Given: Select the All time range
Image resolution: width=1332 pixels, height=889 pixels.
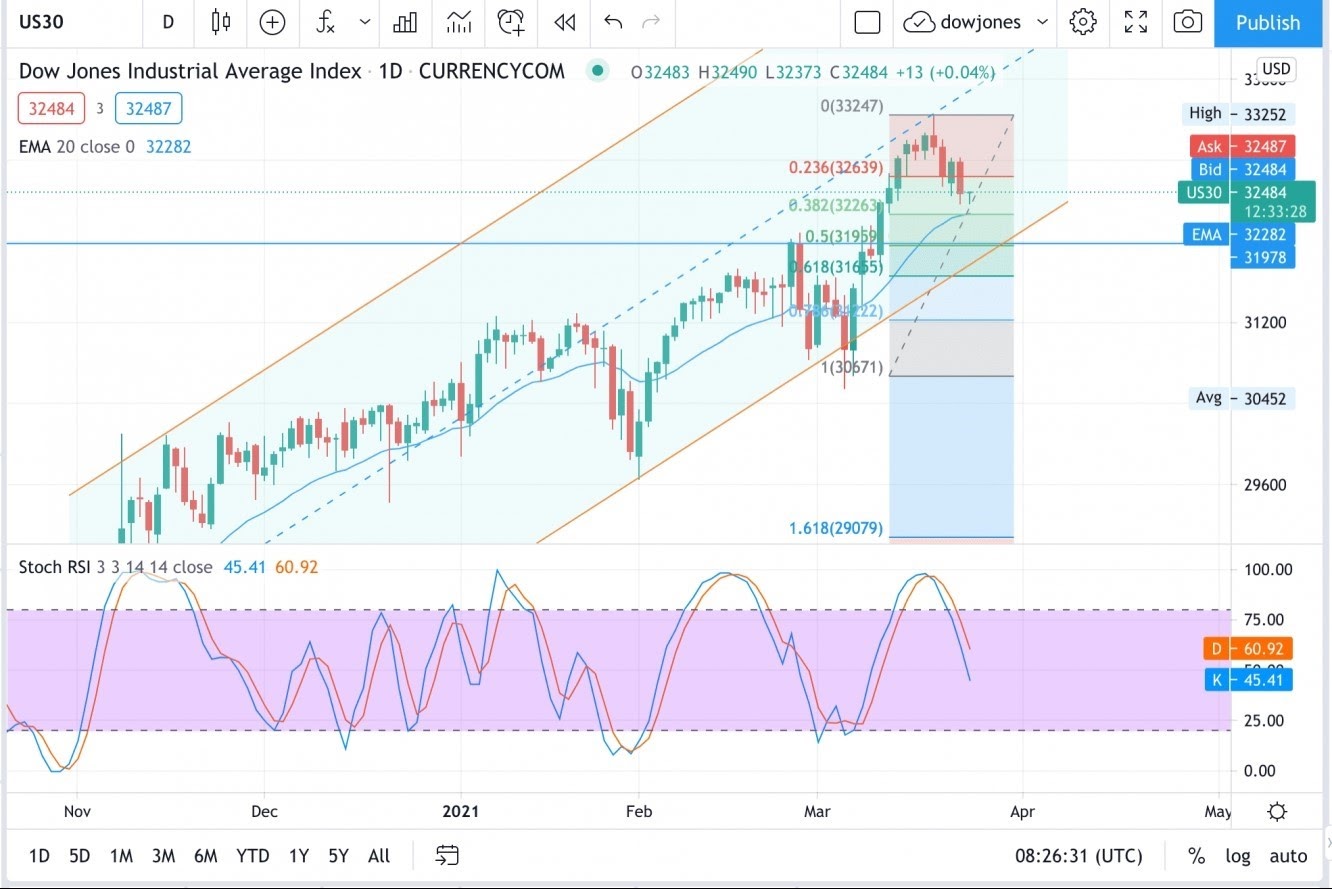Looking at the screenshot, I should pyautogui.click(x=379, y=856).
